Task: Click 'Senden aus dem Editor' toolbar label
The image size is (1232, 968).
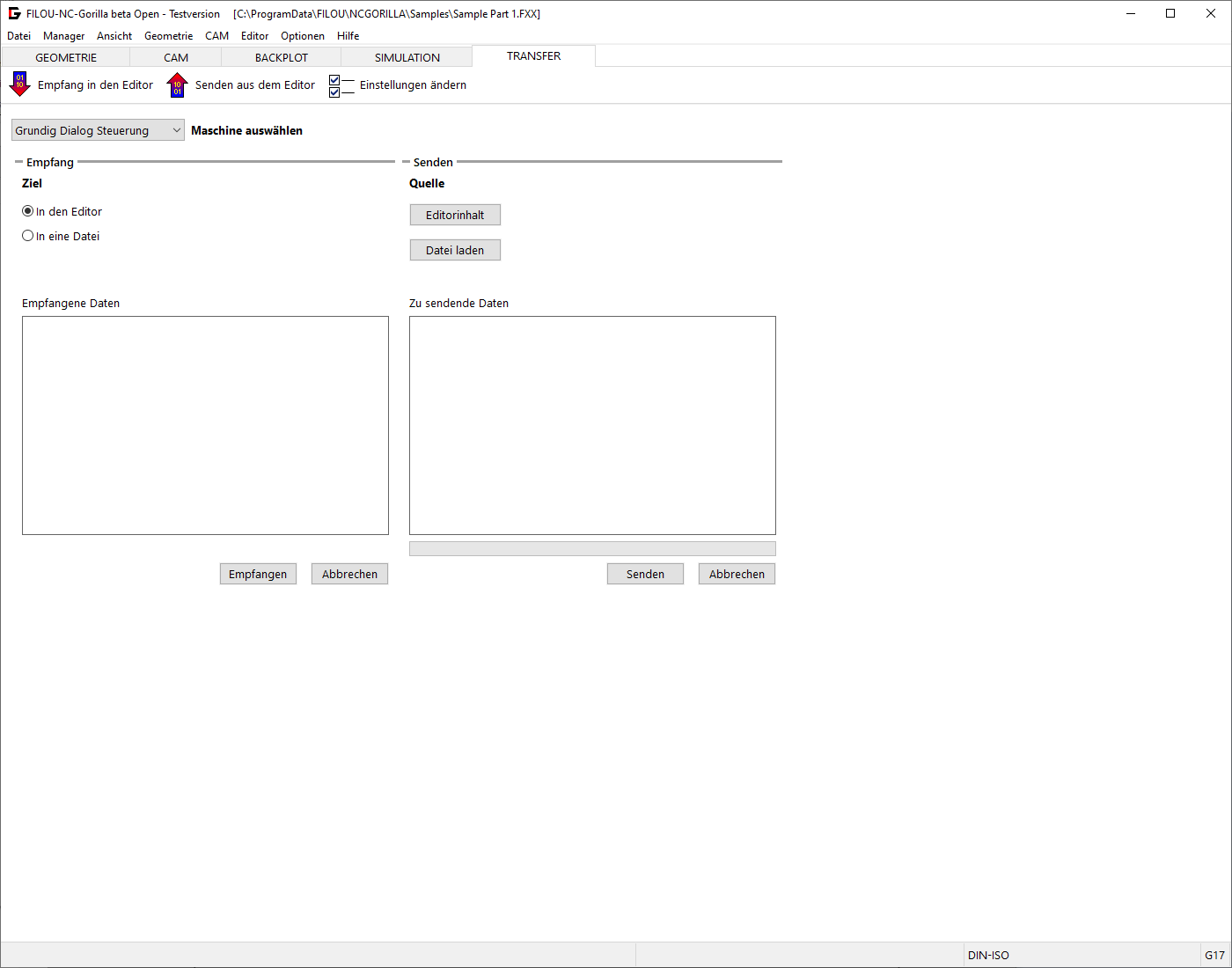Action: click(x=255, y=85)
